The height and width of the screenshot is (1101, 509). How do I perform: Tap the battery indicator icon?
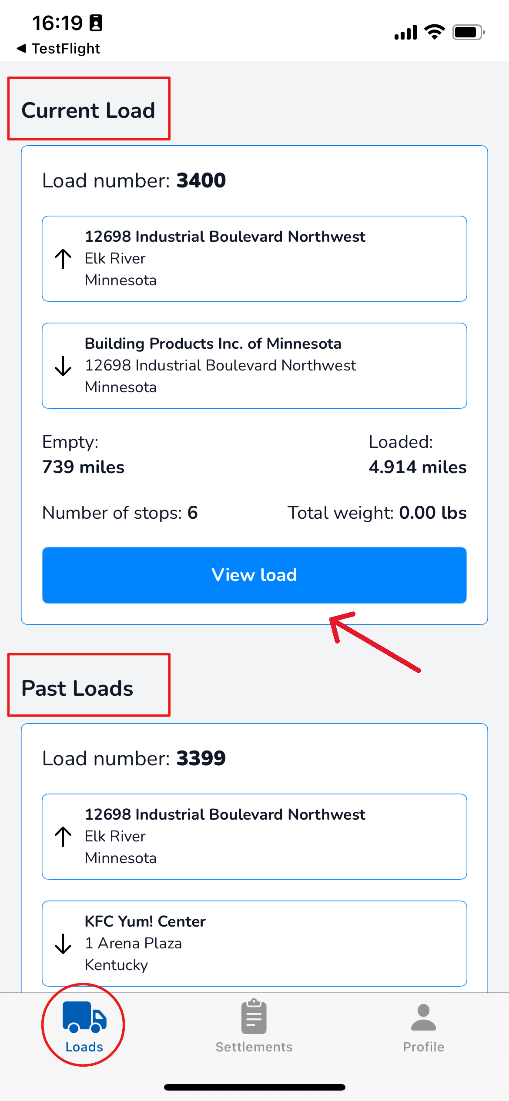click(x=468, y=32)
